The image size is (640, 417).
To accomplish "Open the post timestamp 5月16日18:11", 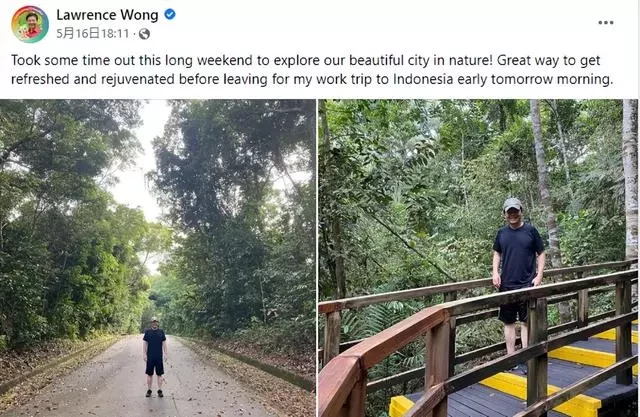I will coord(93,33).
